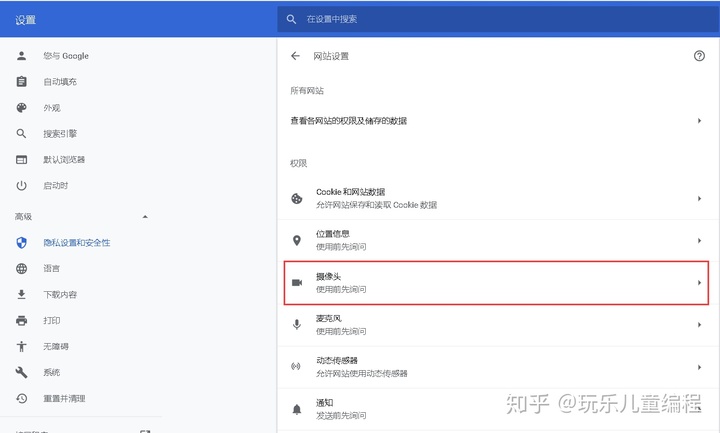Click the cookie icon in permissions list
The width and height of the screenshot is (720, 433).
(297, 199)
